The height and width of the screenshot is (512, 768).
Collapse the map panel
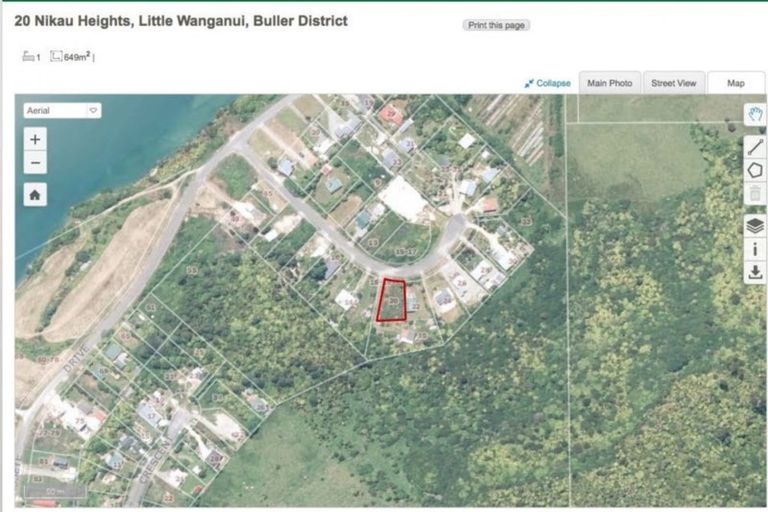coord(547,84)
